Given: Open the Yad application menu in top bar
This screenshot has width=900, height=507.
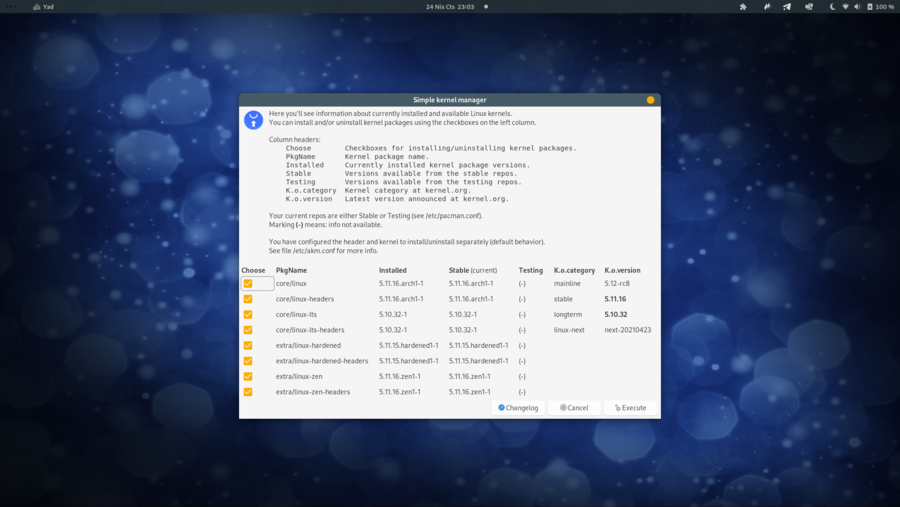Looking at the screenshot, I should click(x=43, y=7).
